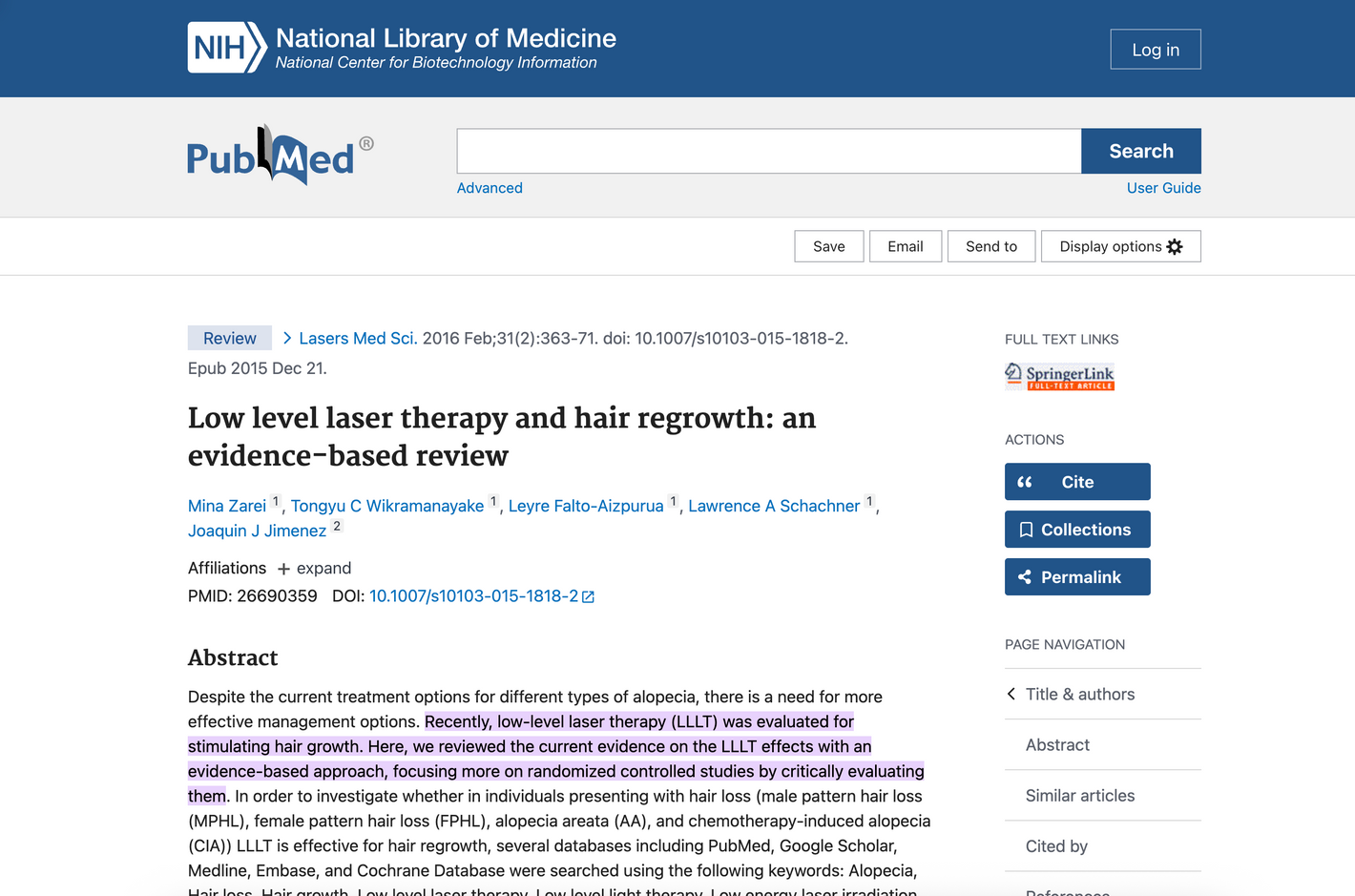Open the Advanced search link

[x=490, y=188]
